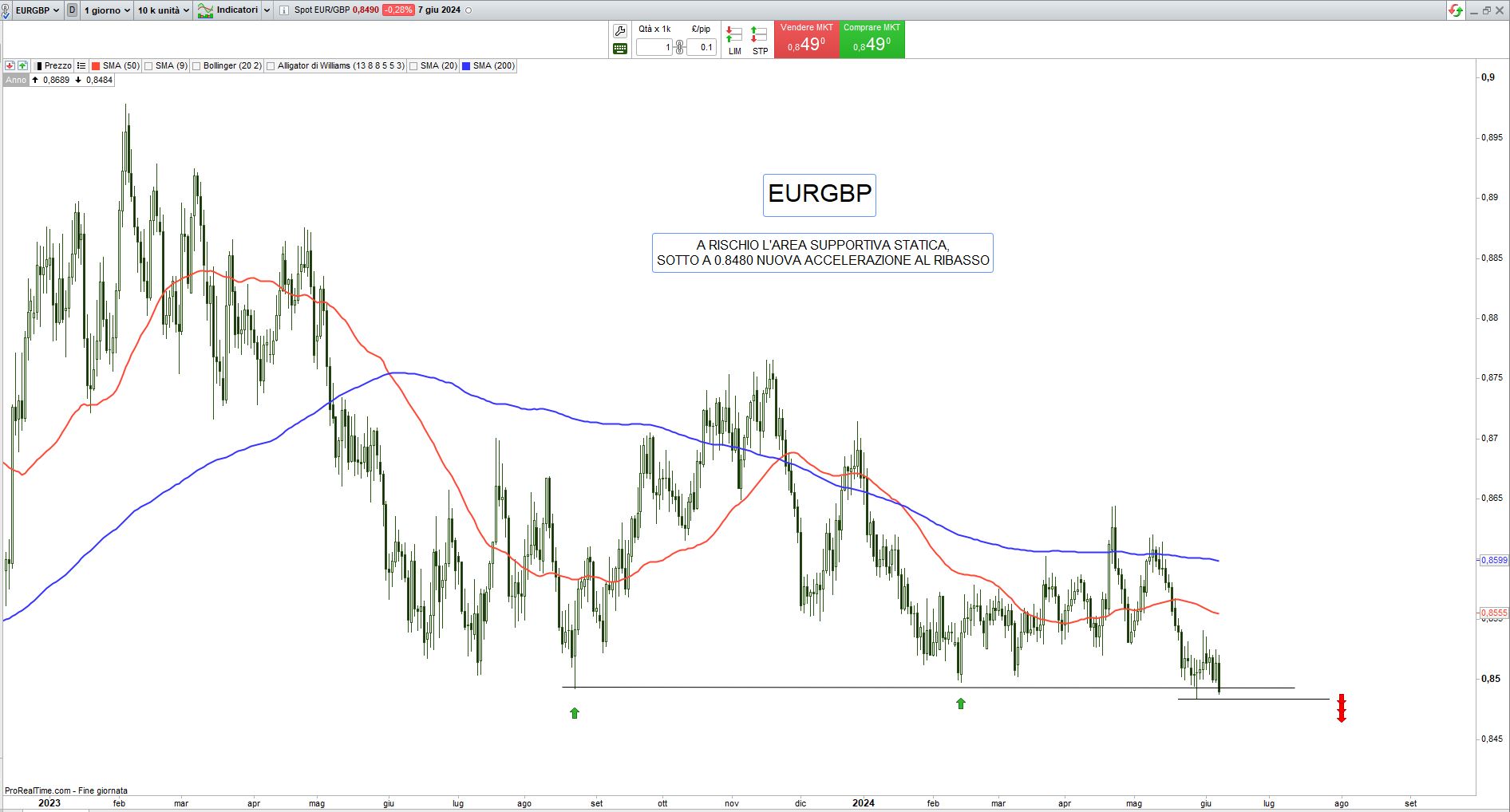Click the pin icon beside the EURGBP selector
1510x812 pixels.
click(x=6, y=11)
